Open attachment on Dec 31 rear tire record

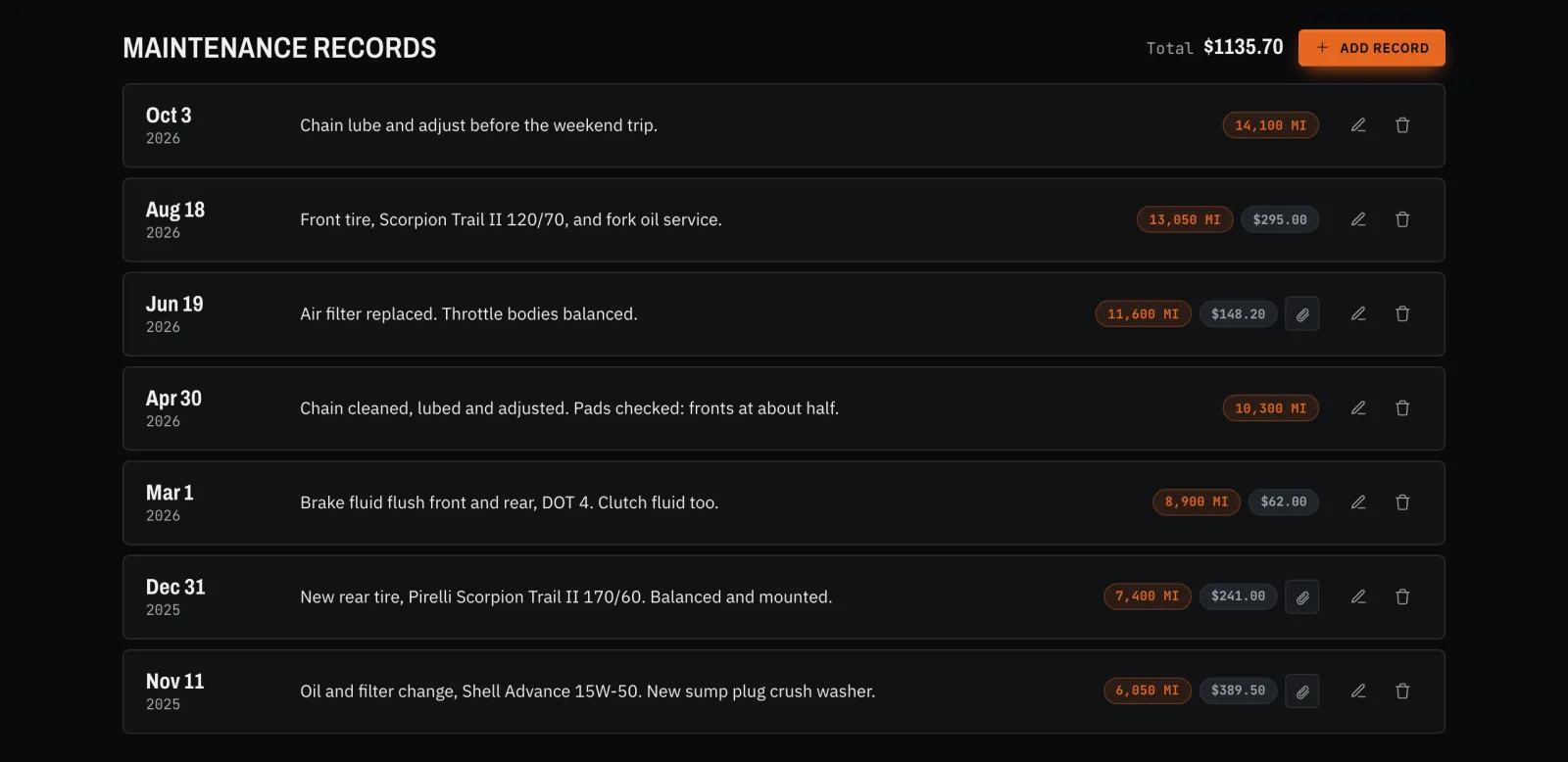click(1302, 596)
